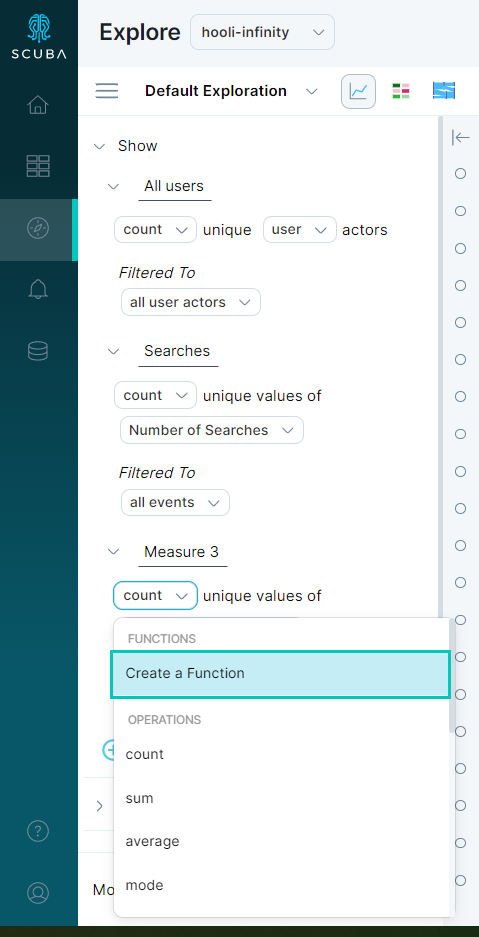Collapse the panel with arrow icon
The image size is (479, 937).
(460, 137)
